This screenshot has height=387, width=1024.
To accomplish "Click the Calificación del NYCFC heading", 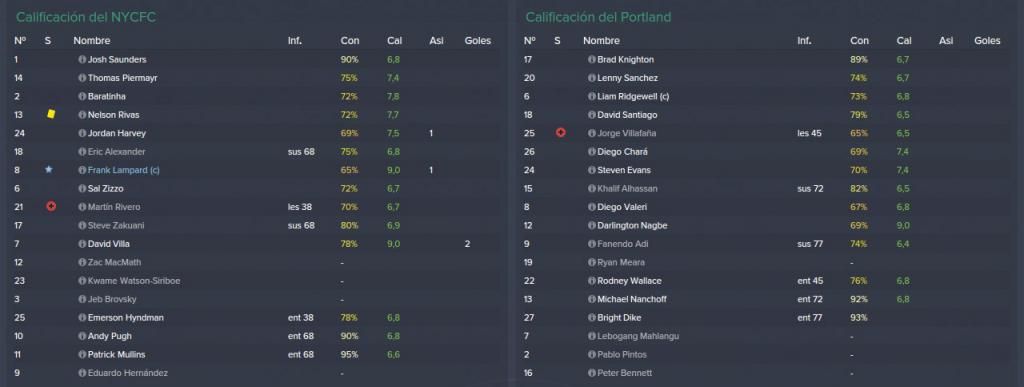I will click(x=86, y=18).
